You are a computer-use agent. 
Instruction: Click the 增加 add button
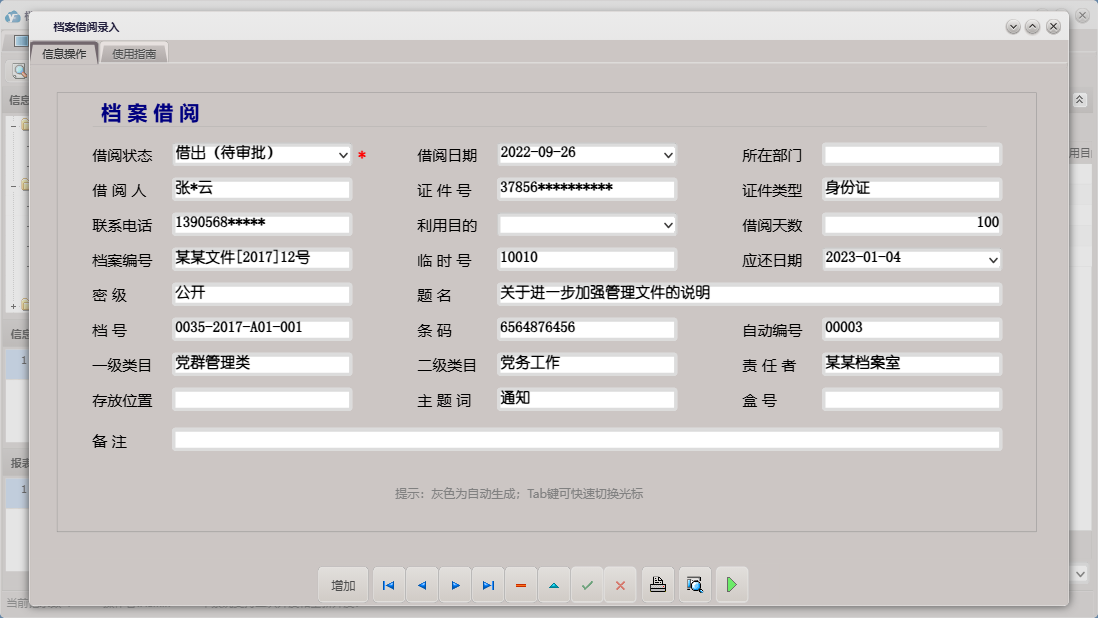tap(343, 585)
